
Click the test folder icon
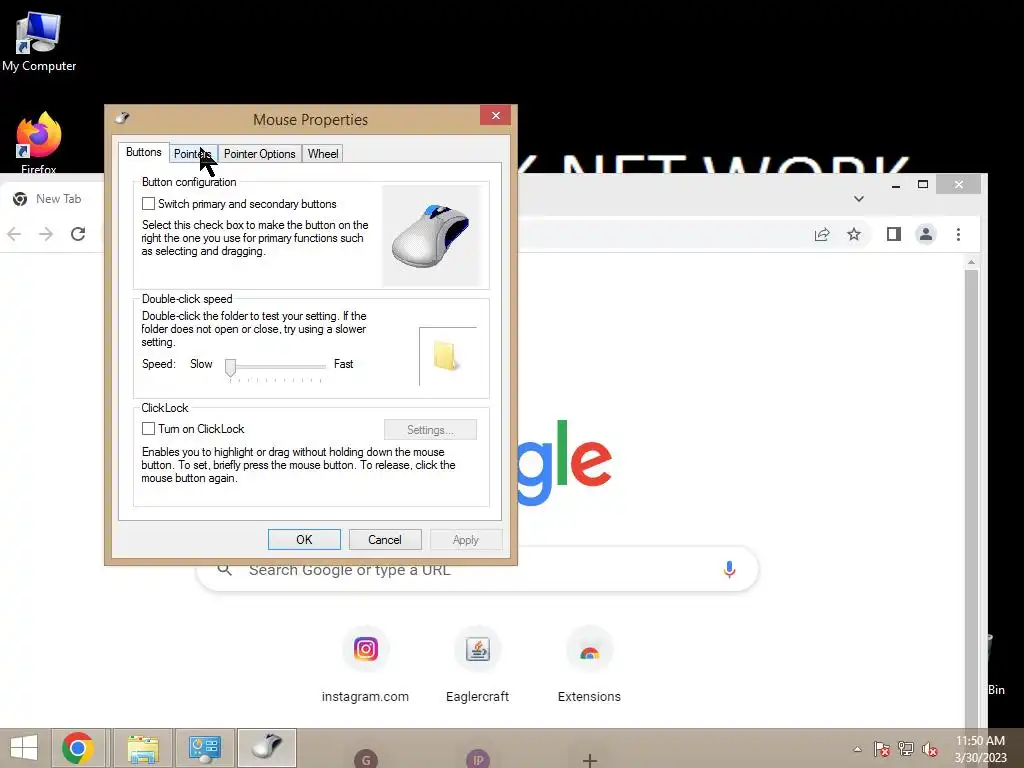point(447,357)
